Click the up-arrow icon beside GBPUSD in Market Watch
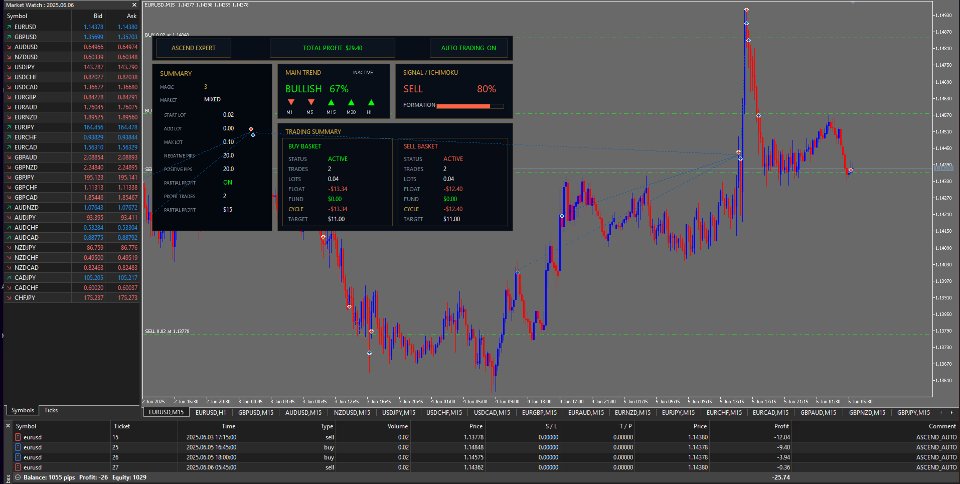Screen dimensions: 960x484 (x=9, y=37)
